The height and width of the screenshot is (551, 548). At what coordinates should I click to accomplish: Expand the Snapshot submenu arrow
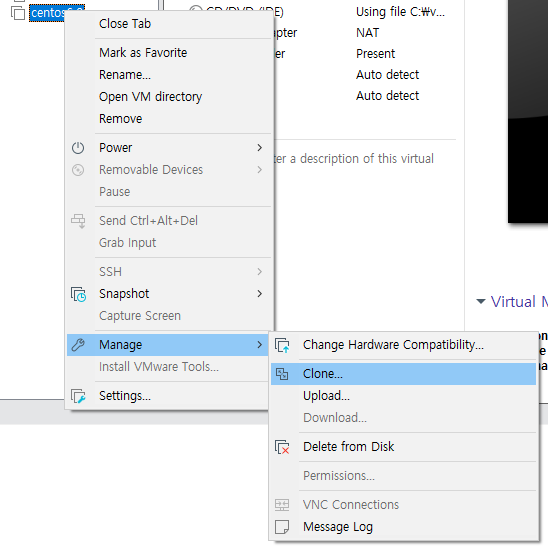coord(259,294)
